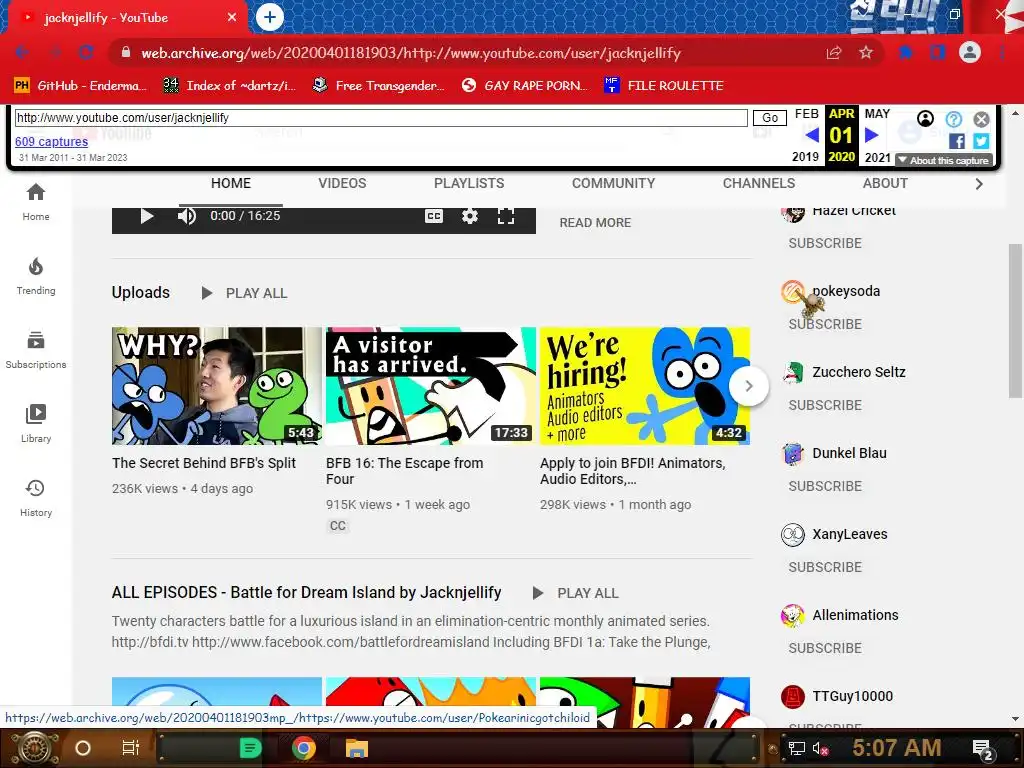Play all Uploads
This screenshot has width=1024, height=768.
coord(244,293)
